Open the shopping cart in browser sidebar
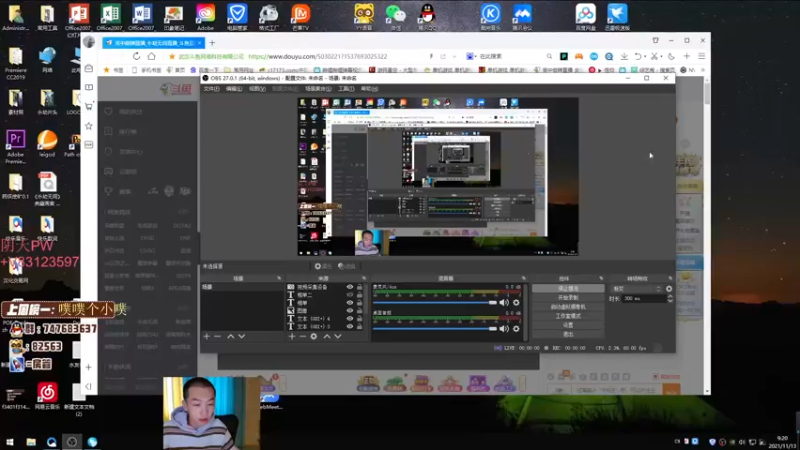 pyautogui.click(x=89, y=106)
